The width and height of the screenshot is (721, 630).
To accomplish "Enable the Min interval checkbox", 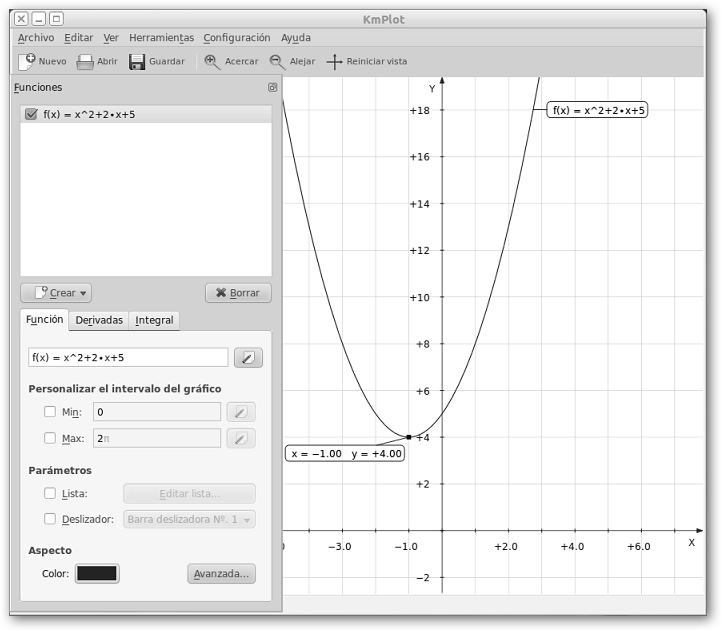I will coord(50,411).
